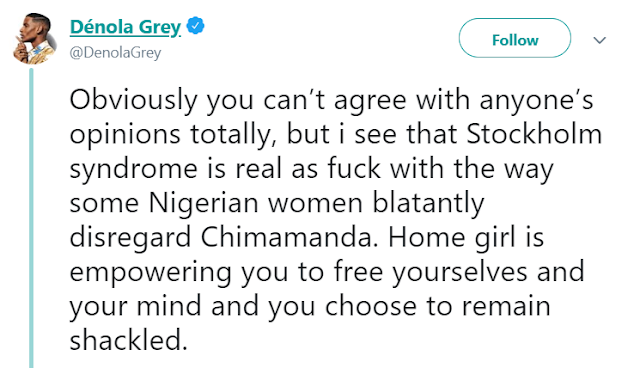Click the blue verified badge icon
The image size is (640, 368).
[196, 26]
